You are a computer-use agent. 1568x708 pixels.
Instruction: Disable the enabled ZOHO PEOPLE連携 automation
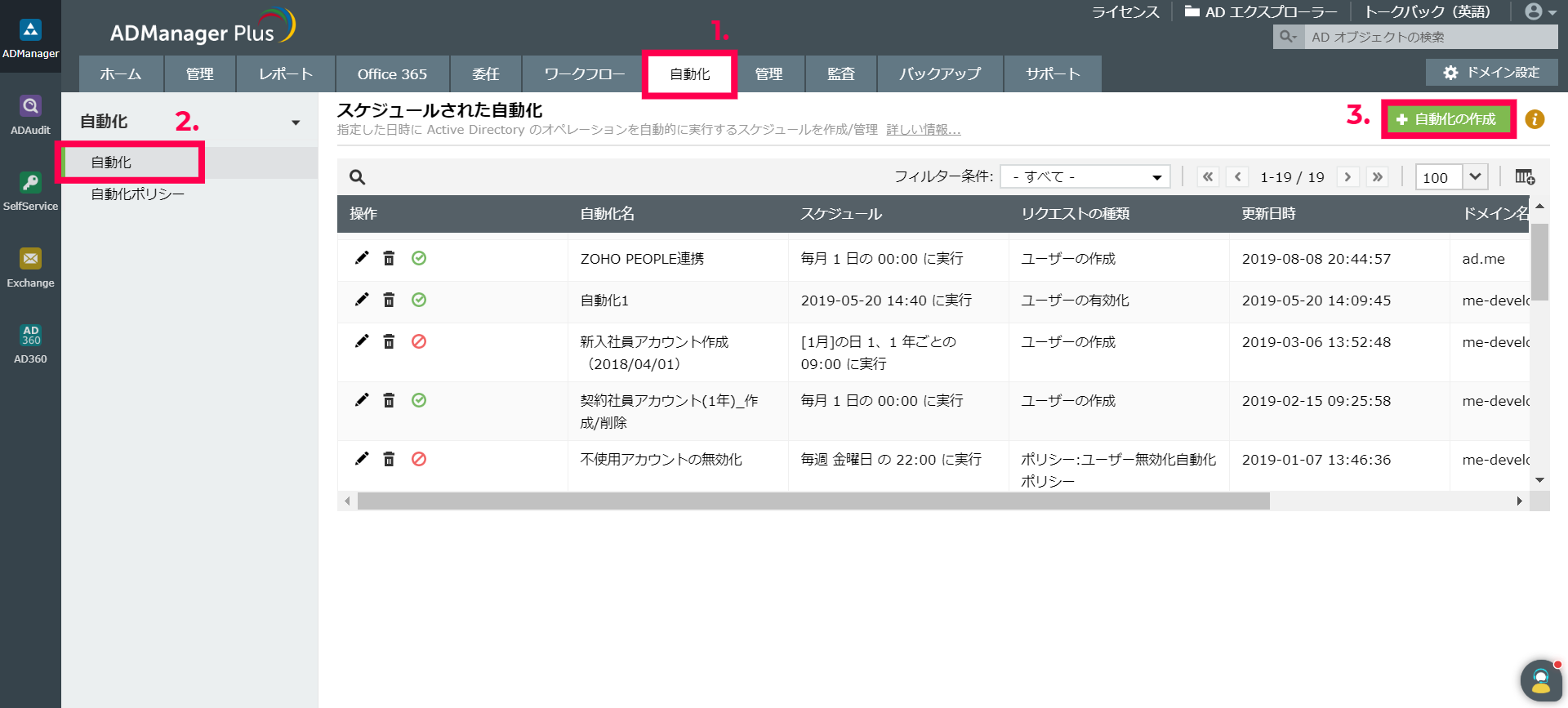click(419, 258)
